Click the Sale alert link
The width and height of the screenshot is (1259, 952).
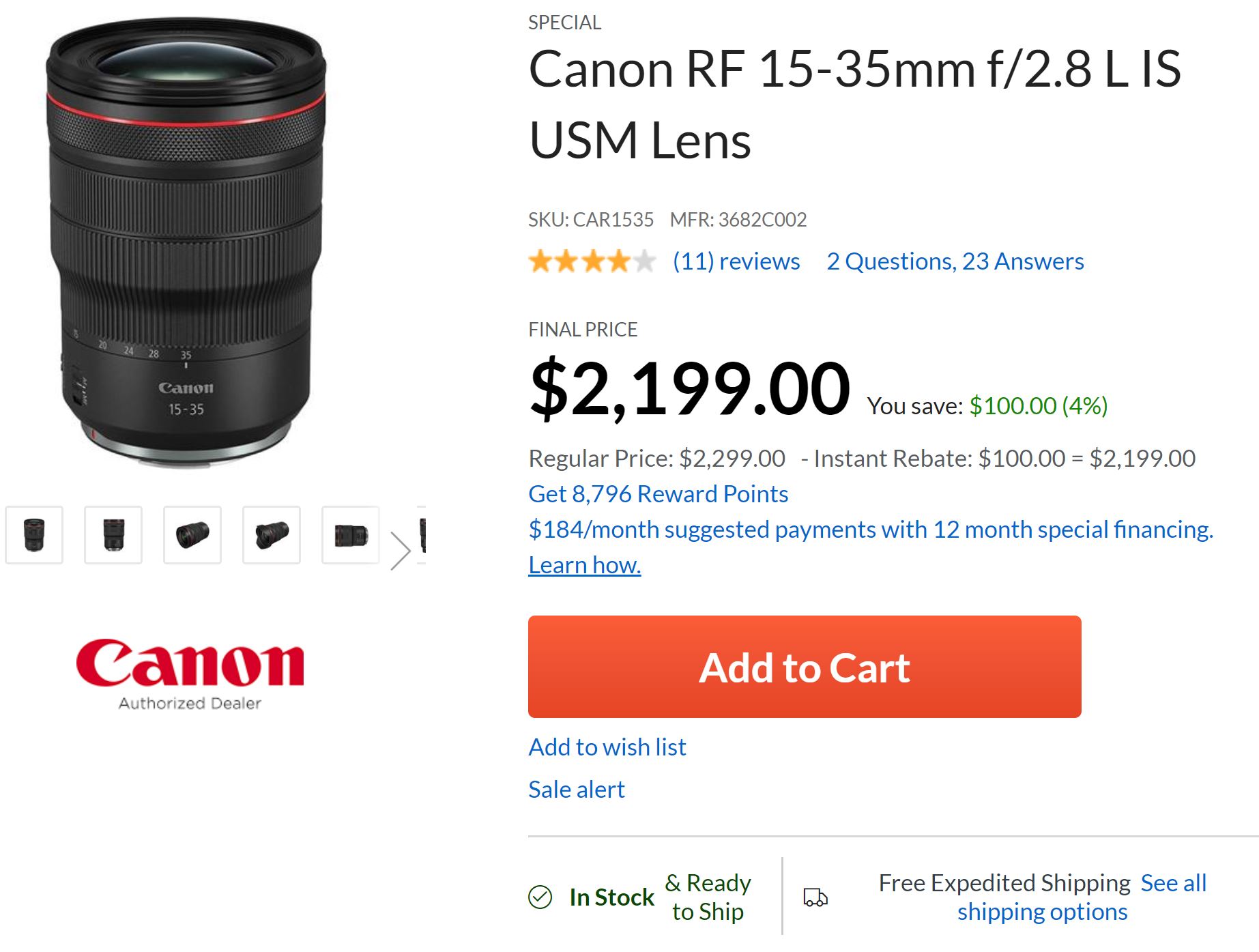pyautogui.click(x=576, y=790)
